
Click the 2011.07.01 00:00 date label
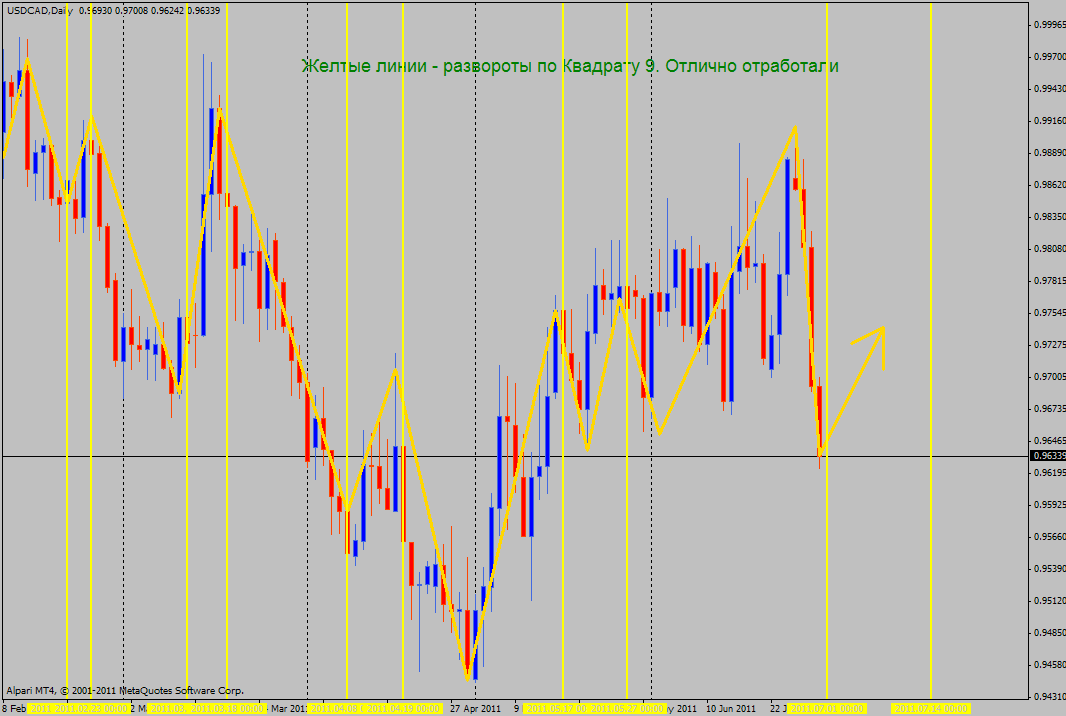tap(828, 708)
